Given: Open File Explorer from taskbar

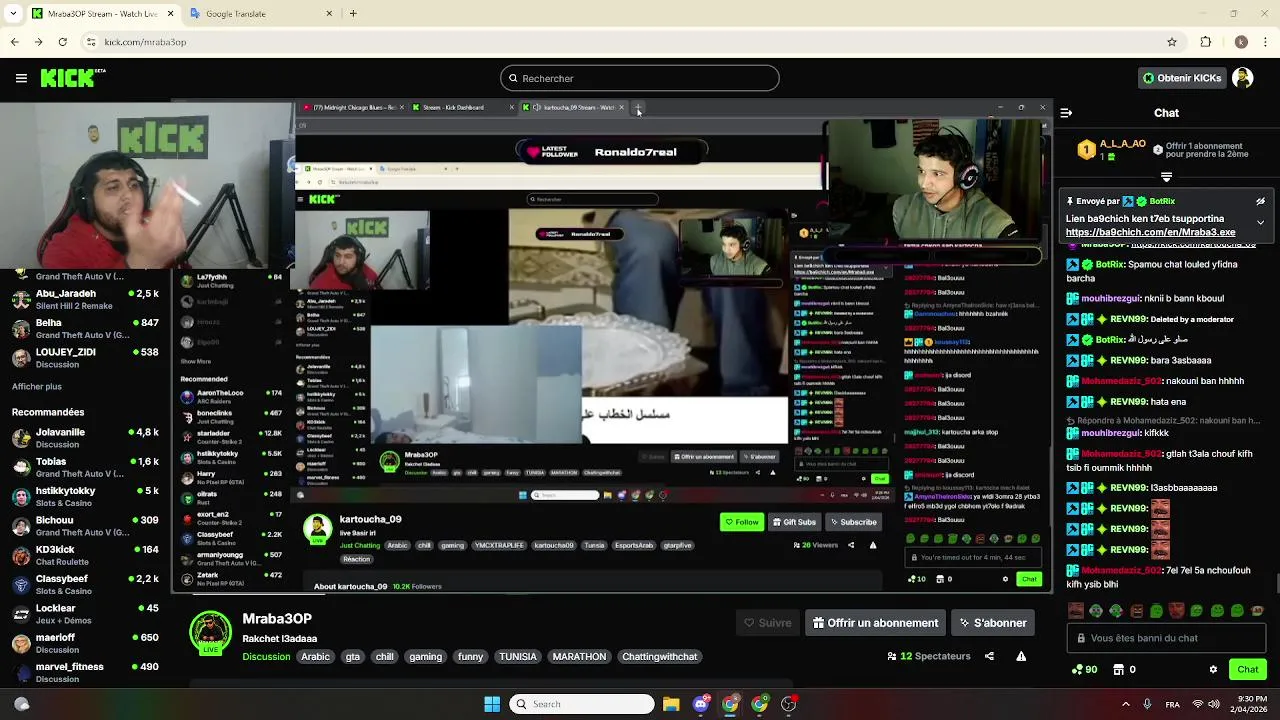Looking at the screenshot, I should tap(671, 704).
